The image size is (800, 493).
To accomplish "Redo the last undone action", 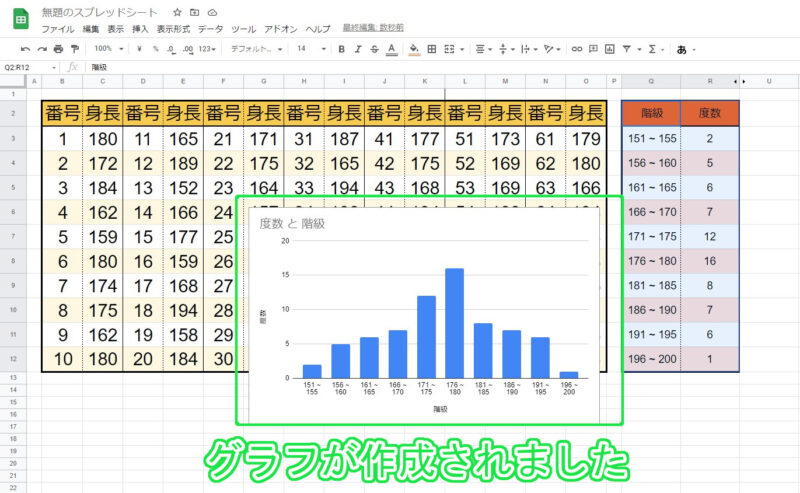I will click(42, 49).
